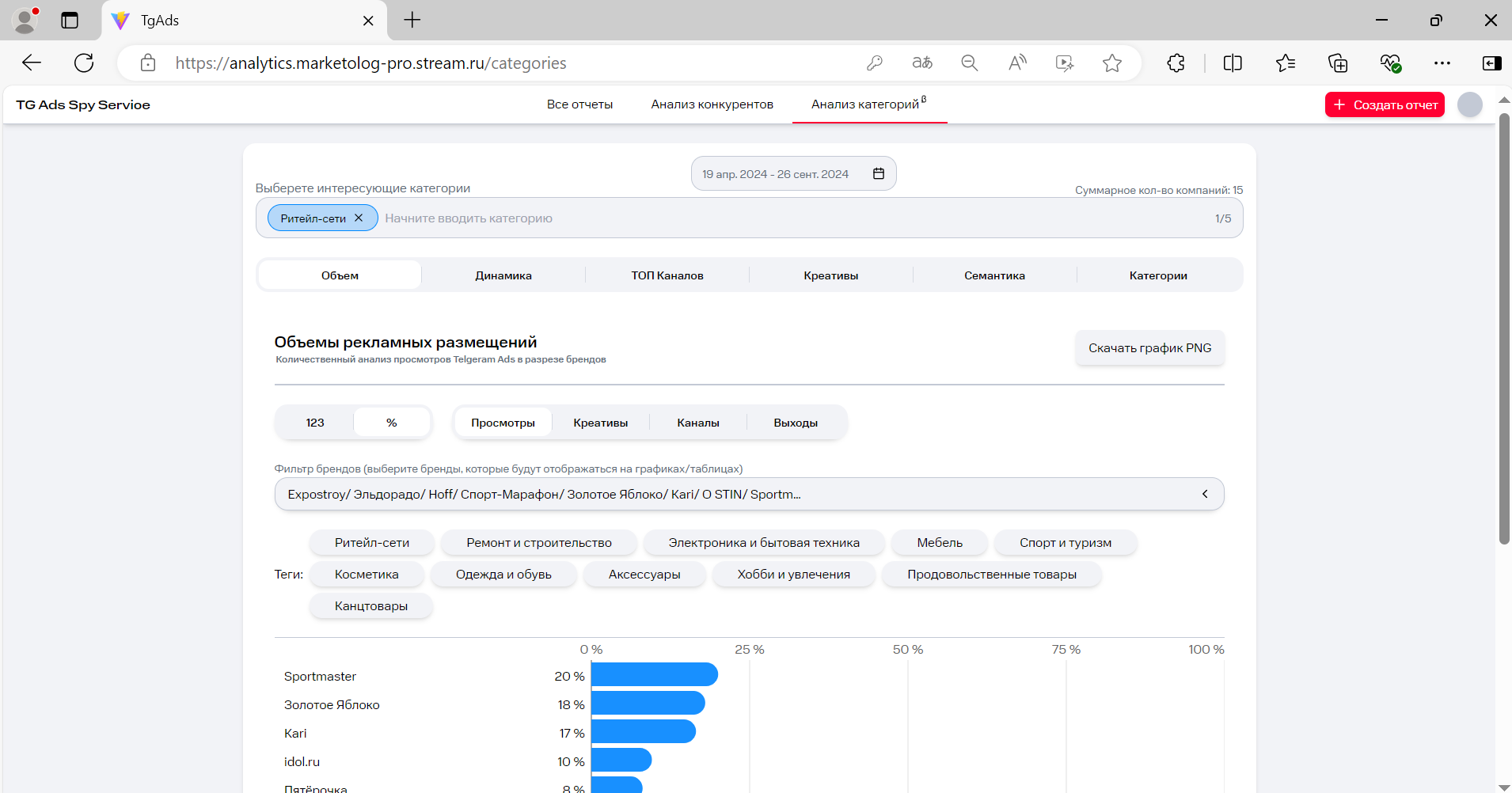Click the Создать отчет button

pos(1385,104)
